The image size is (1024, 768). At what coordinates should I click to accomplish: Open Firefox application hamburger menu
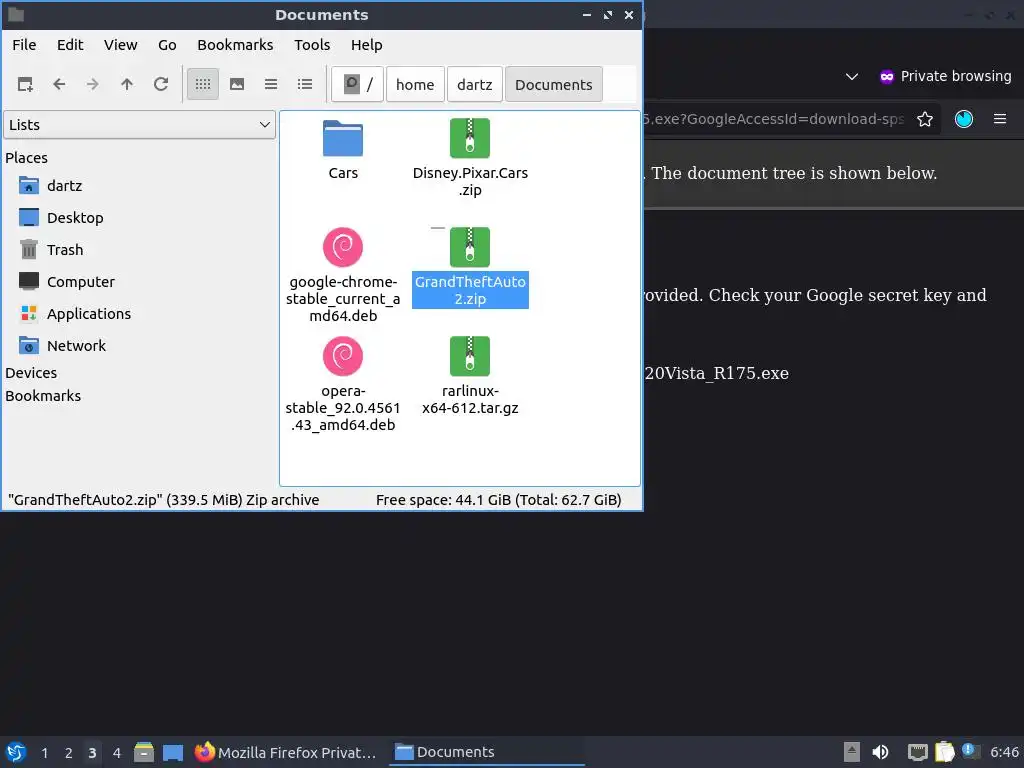point(1000,119)
